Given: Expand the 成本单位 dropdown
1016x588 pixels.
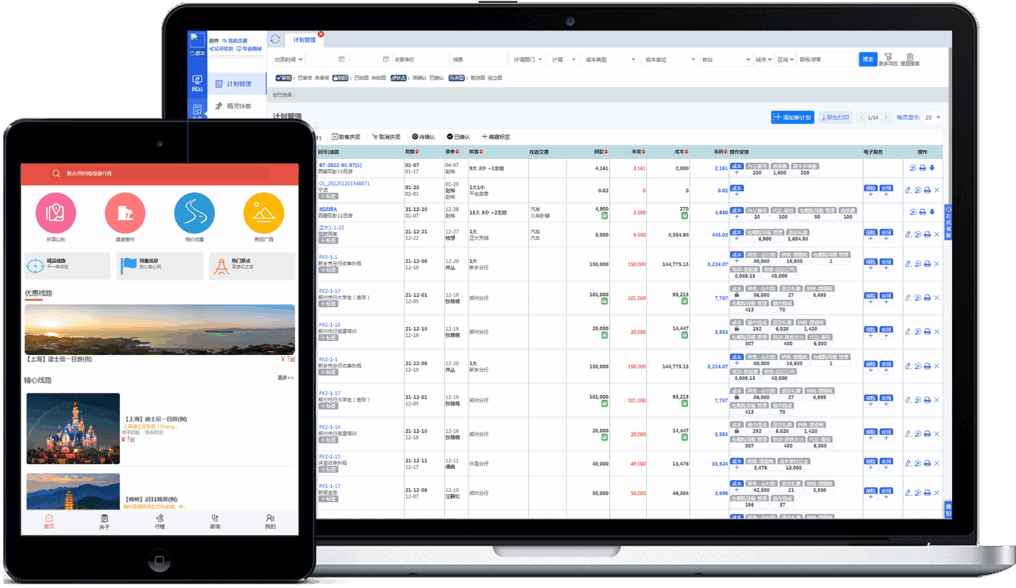Looking at the screenshot, I should [x=669, y=60].
